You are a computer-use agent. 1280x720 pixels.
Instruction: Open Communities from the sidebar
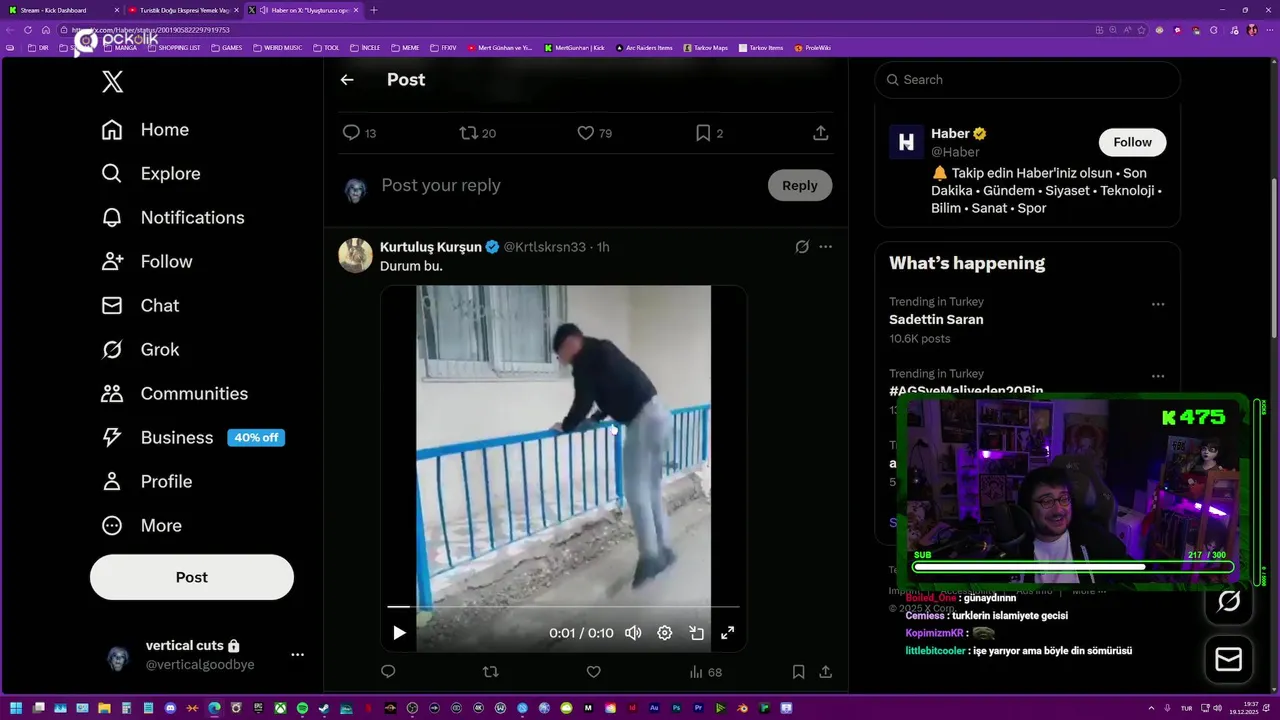pos(174,394)
